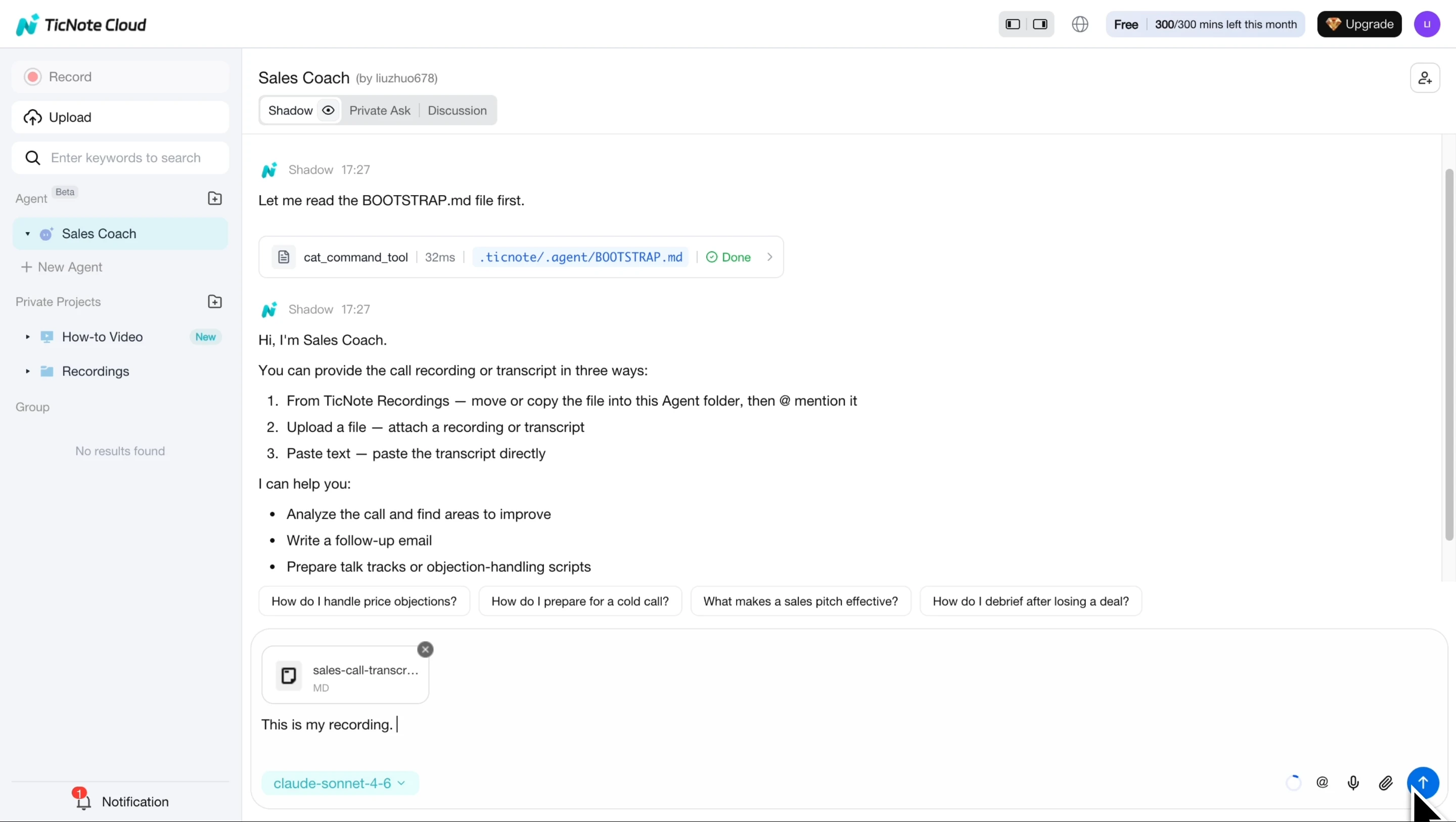This screenshot has width=1456, height=822.
Task: Click the Sales Coach agent icon
Action: pyautogui.click(x=47, y=234)
